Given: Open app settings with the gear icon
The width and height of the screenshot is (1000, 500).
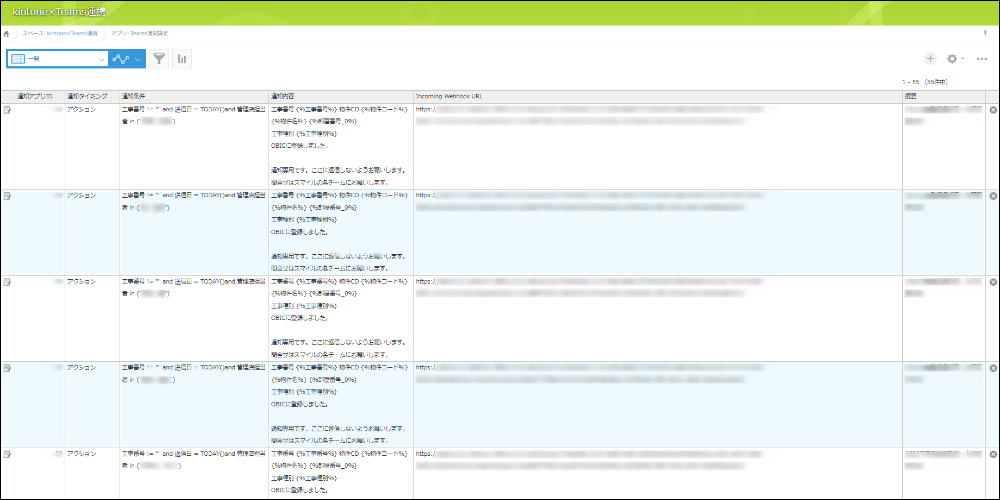Looking at the screenshot, I should pyautogui.click(x=952, y=59).
